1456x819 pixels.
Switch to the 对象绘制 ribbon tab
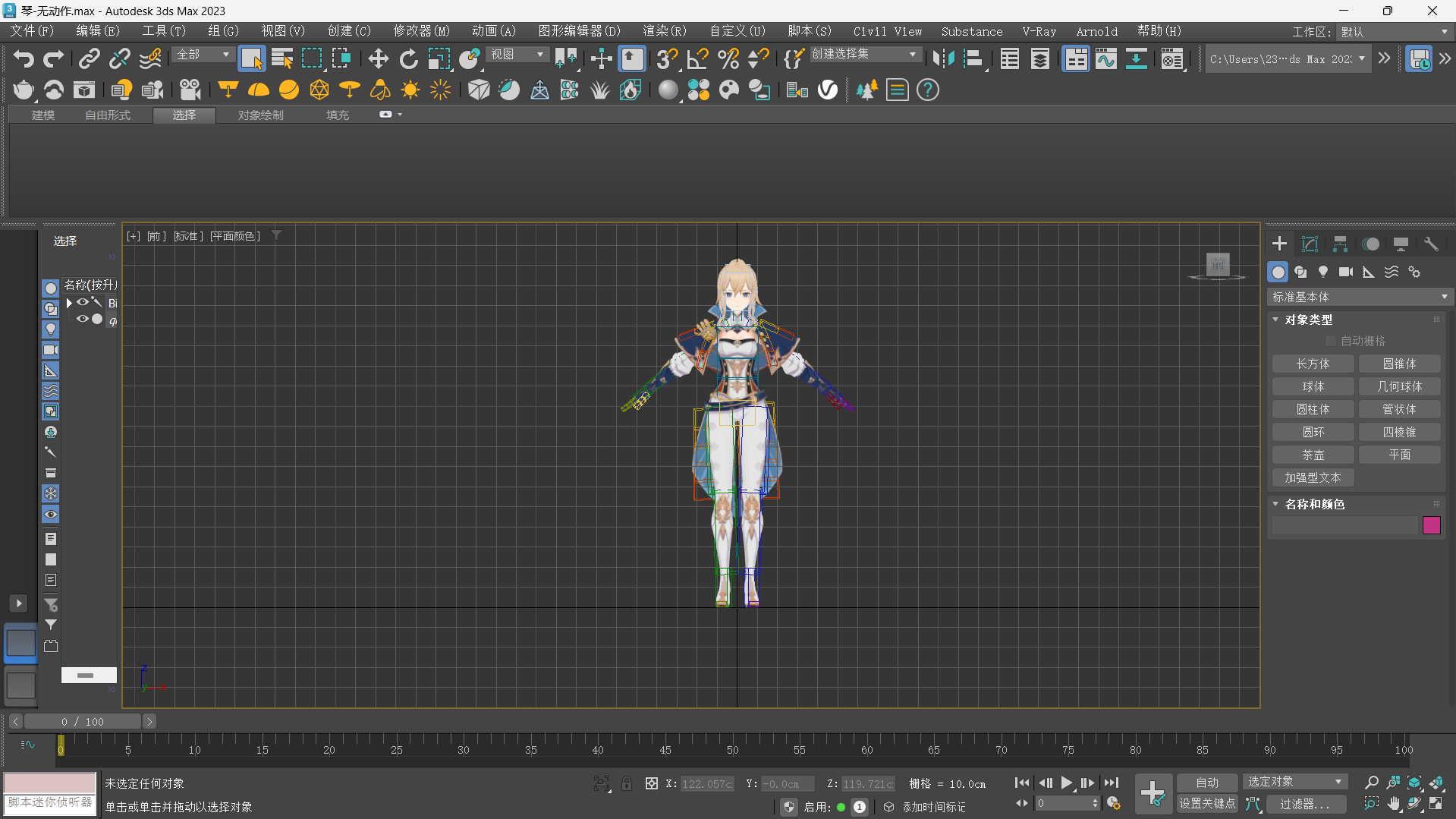260,115
